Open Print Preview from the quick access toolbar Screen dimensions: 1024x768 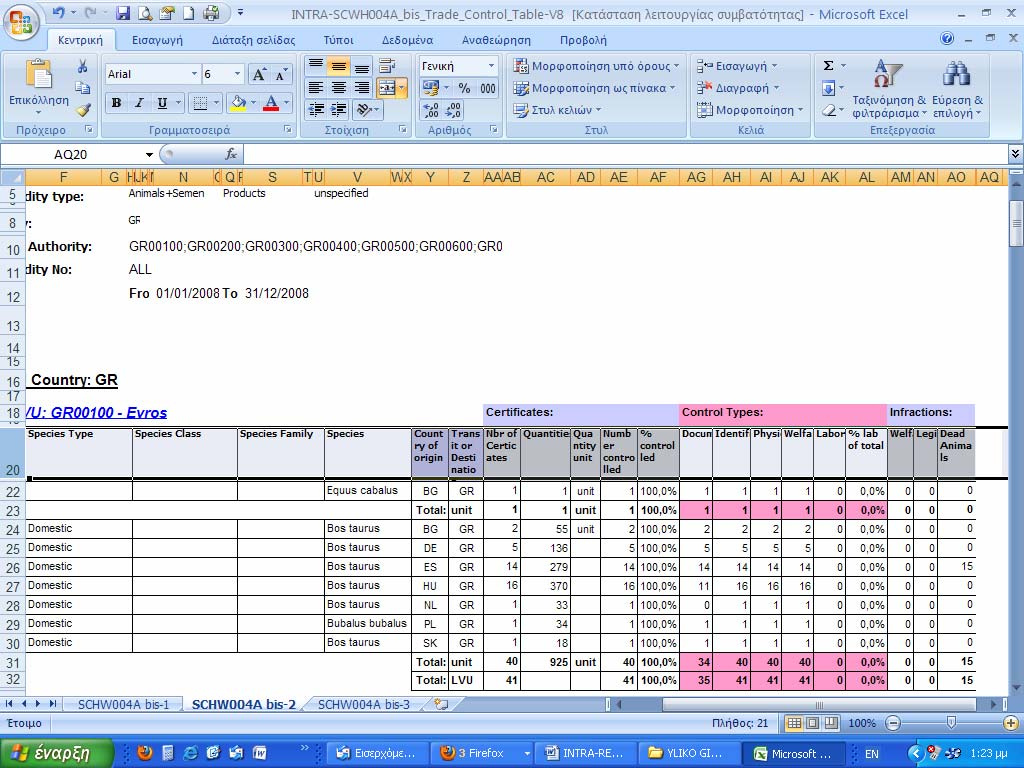(145, 13)
